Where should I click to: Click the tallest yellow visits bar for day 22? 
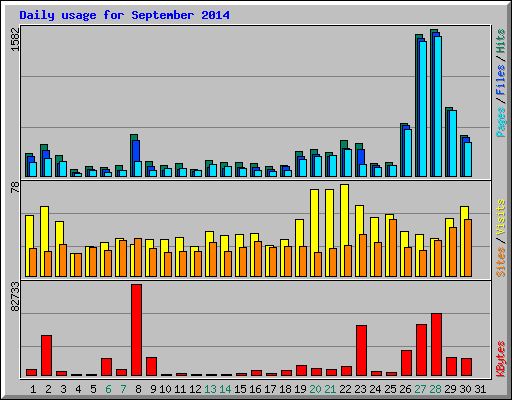(344, 215)
